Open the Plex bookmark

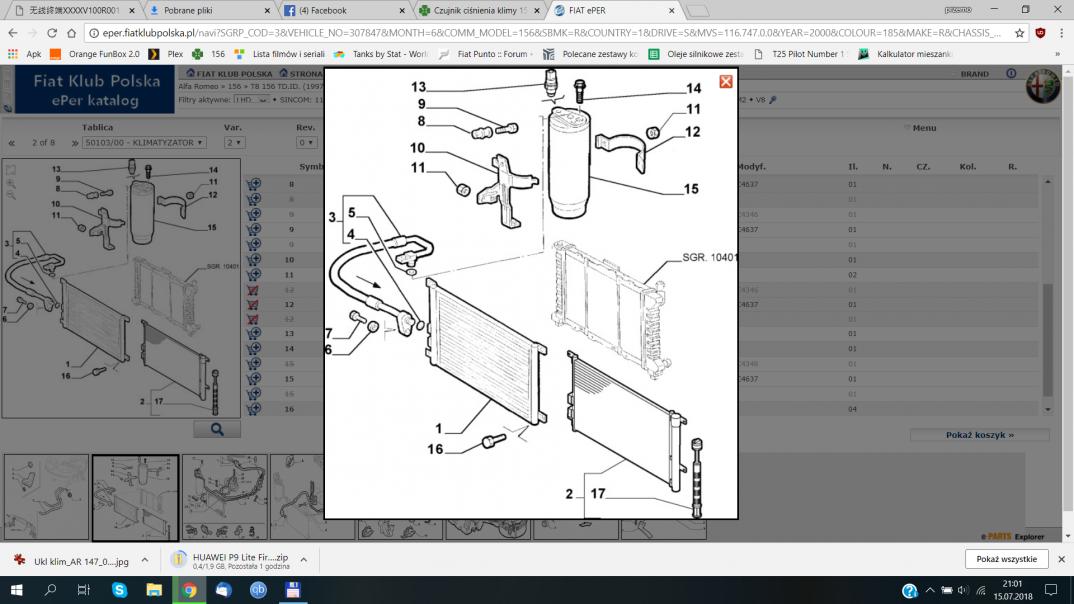tap(166, 54)
